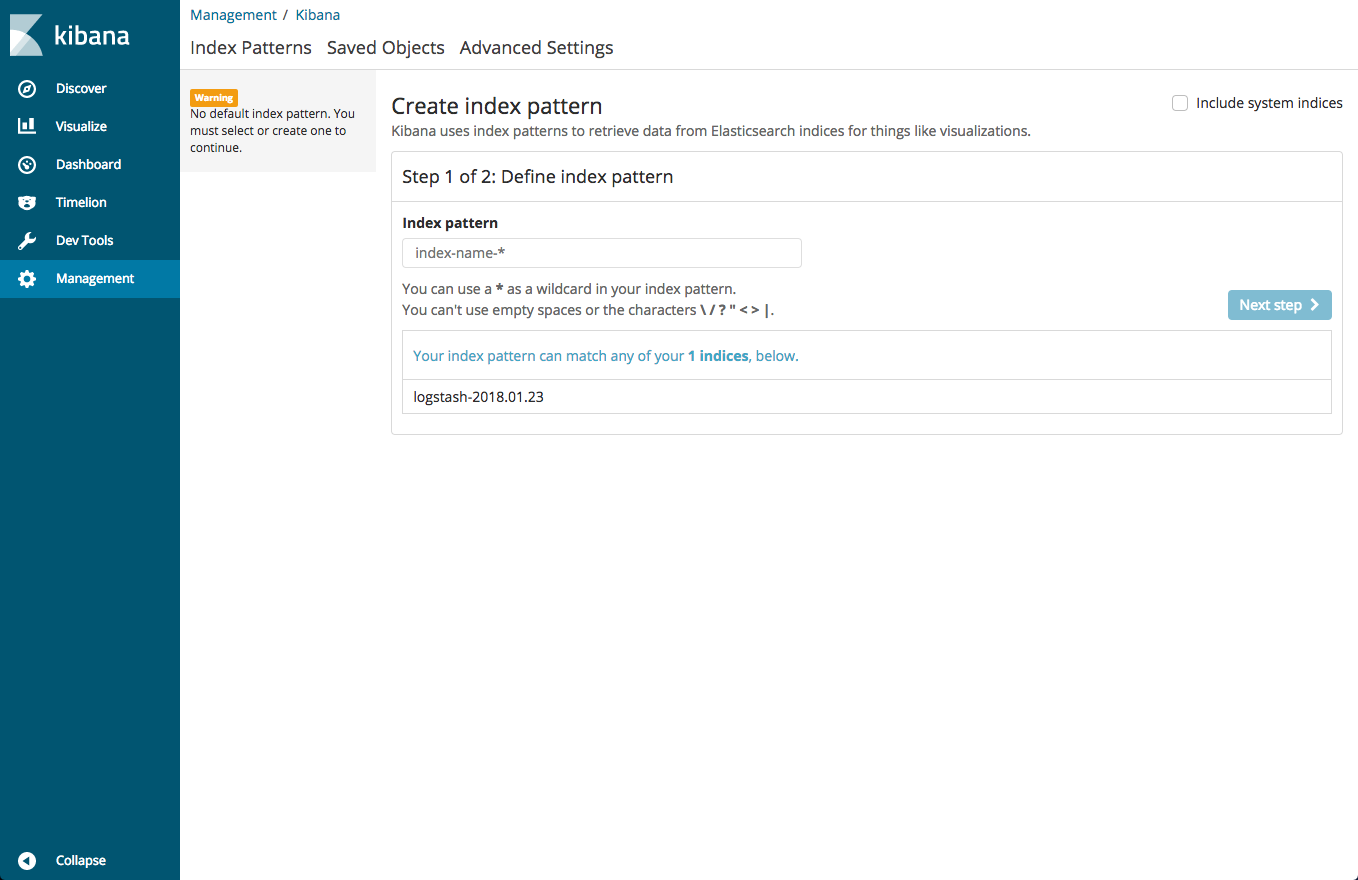
Task: Select Management in the sidebar
Action: click(95, 279)
